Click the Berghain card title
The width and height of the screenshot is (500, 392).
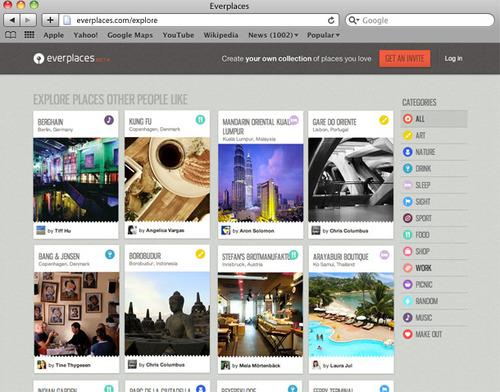tap(50, 122)
